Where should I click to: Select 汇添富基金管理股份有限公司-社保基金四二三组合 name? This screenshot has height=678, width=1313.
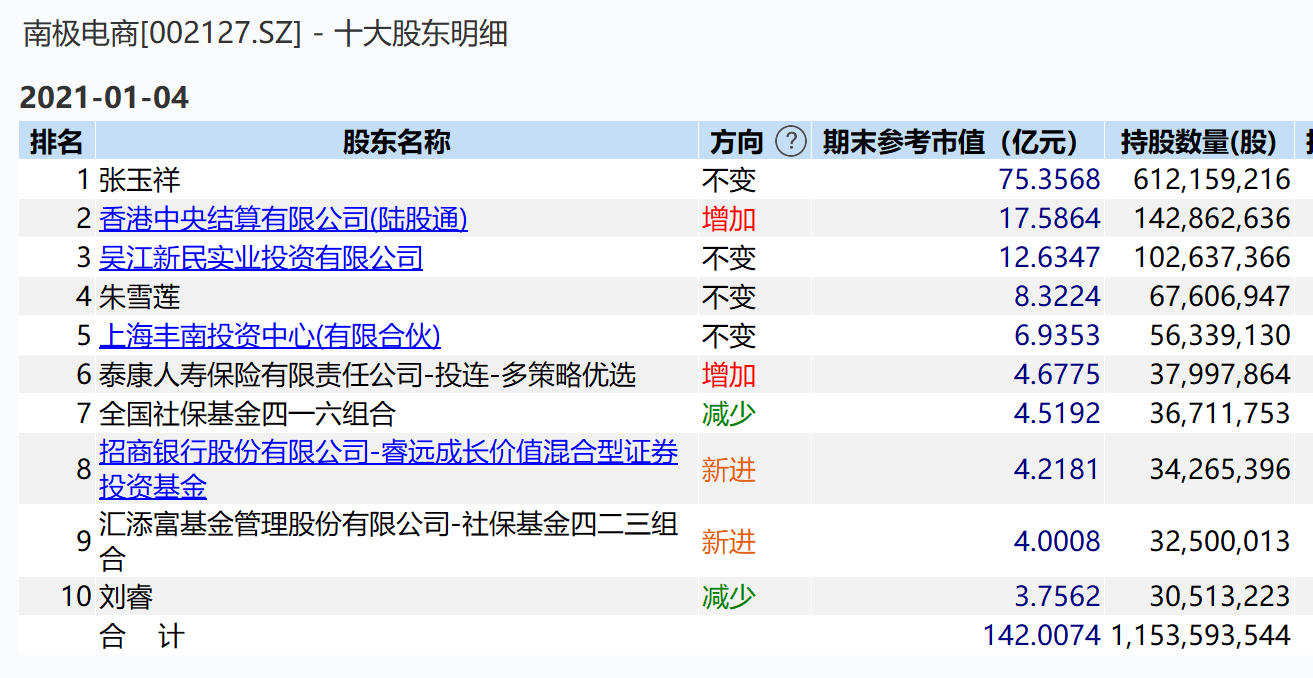[x=389, y=541]
